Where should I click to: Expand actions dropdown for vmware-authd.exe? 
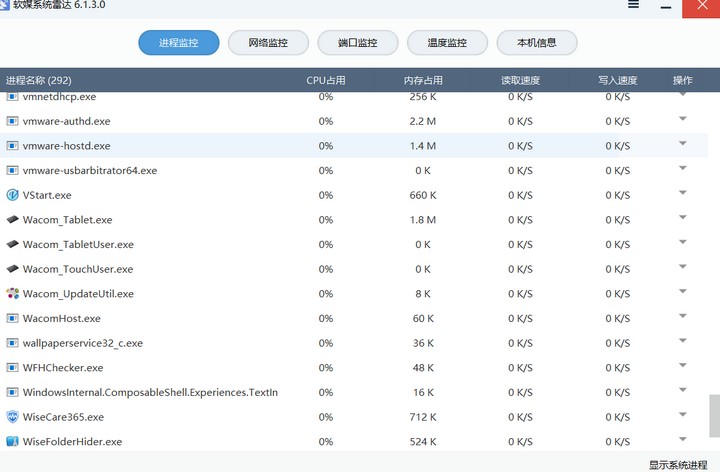683,119
